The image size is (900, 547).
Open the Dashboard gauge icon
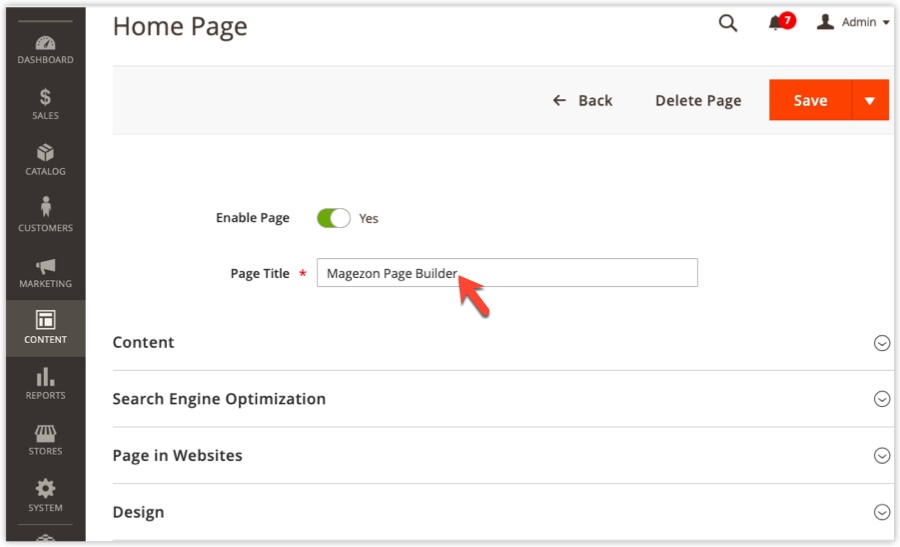pos(45,43)
